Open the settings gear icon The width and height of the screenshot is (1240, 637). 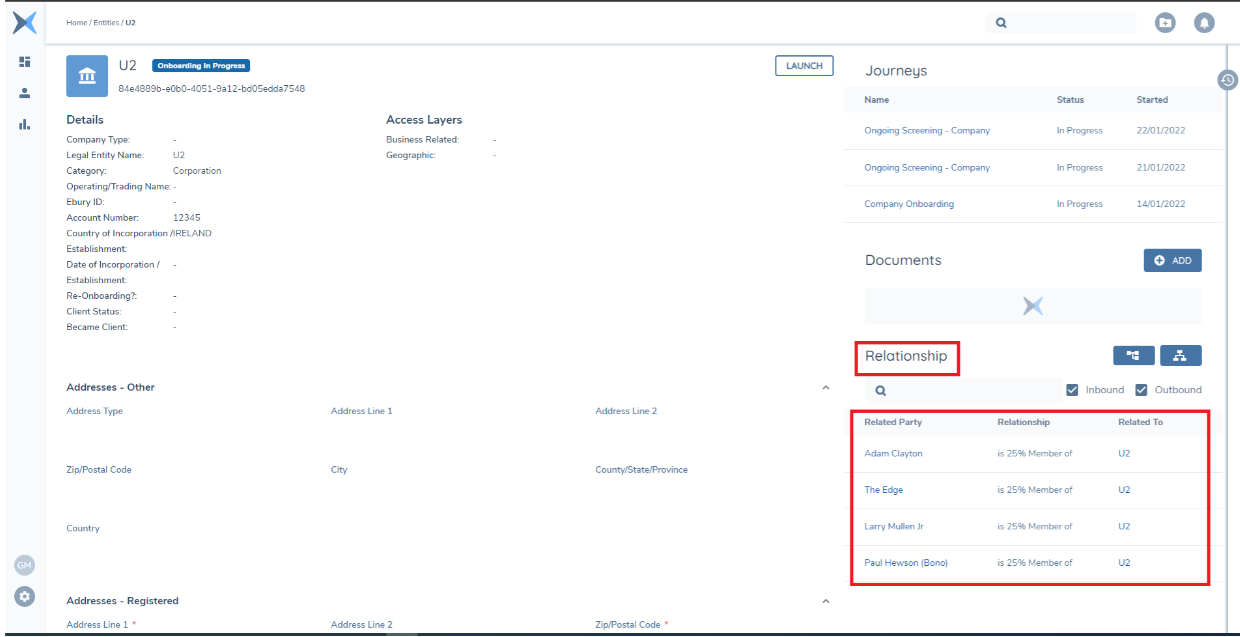25,596
